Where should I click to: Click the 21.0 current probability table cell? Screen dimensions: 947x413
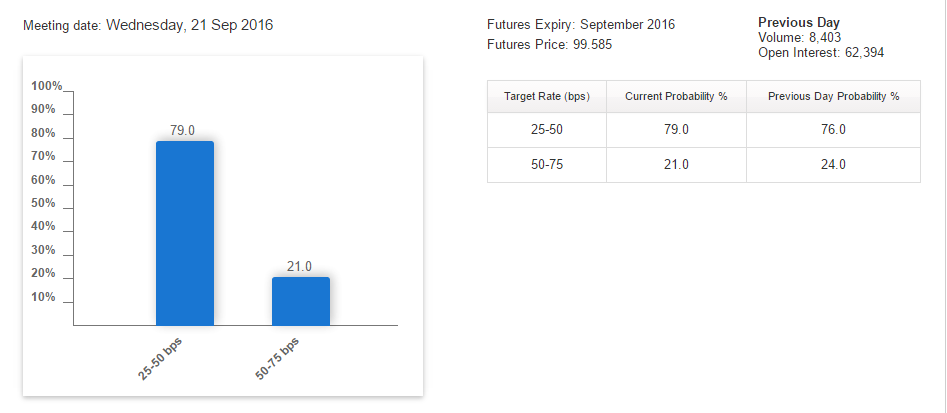pos(676,165)
